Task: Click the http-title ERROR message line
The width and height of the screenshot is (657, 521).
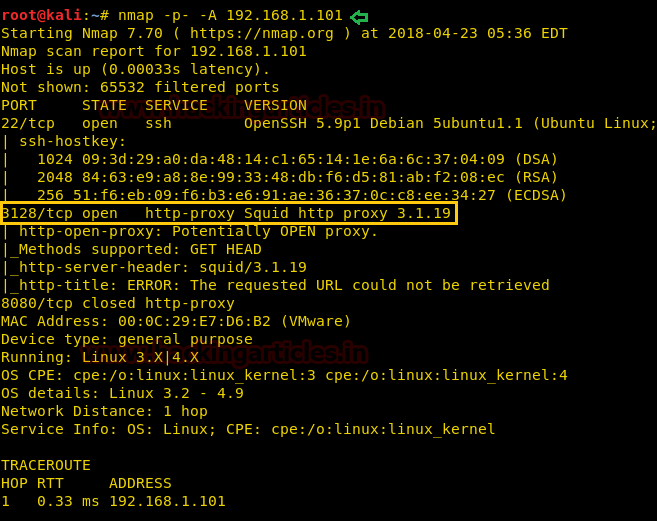Action: coord(284,285)
